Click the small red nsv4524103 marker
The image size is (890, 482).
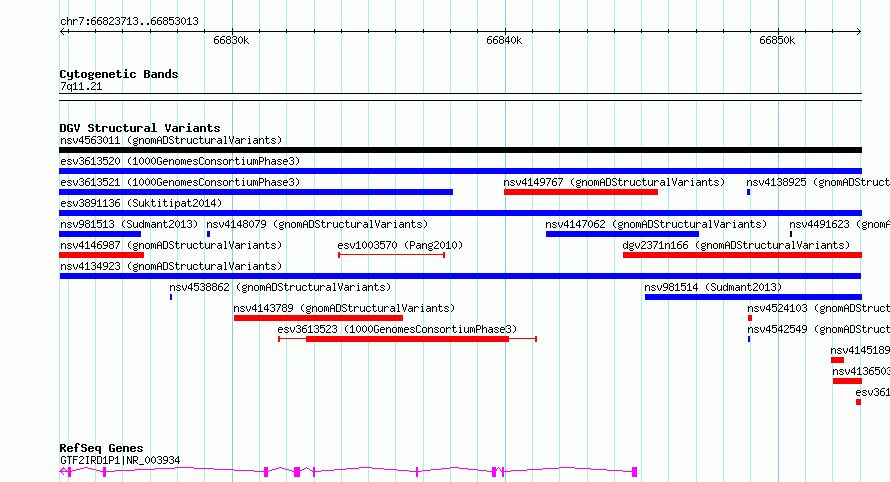click(x=750, y=318)
